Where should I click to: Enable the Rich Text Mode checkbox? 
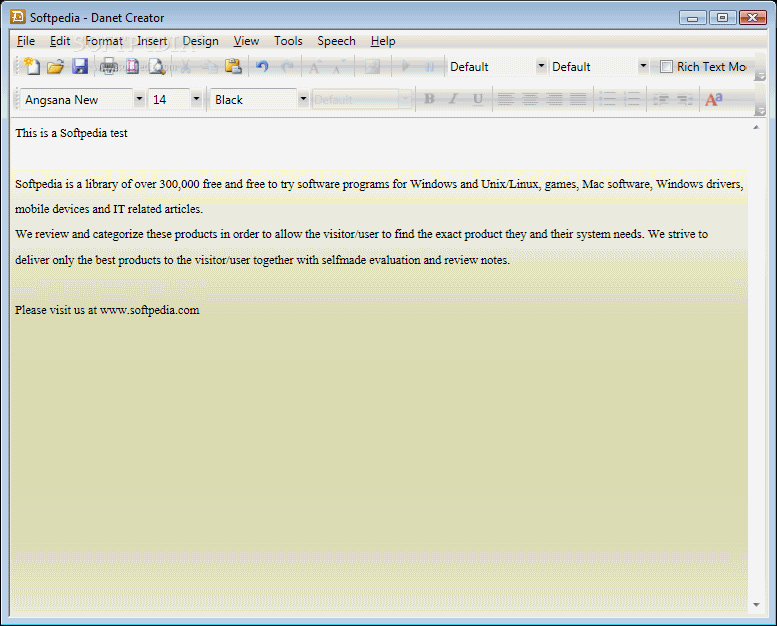pos(666,66)
